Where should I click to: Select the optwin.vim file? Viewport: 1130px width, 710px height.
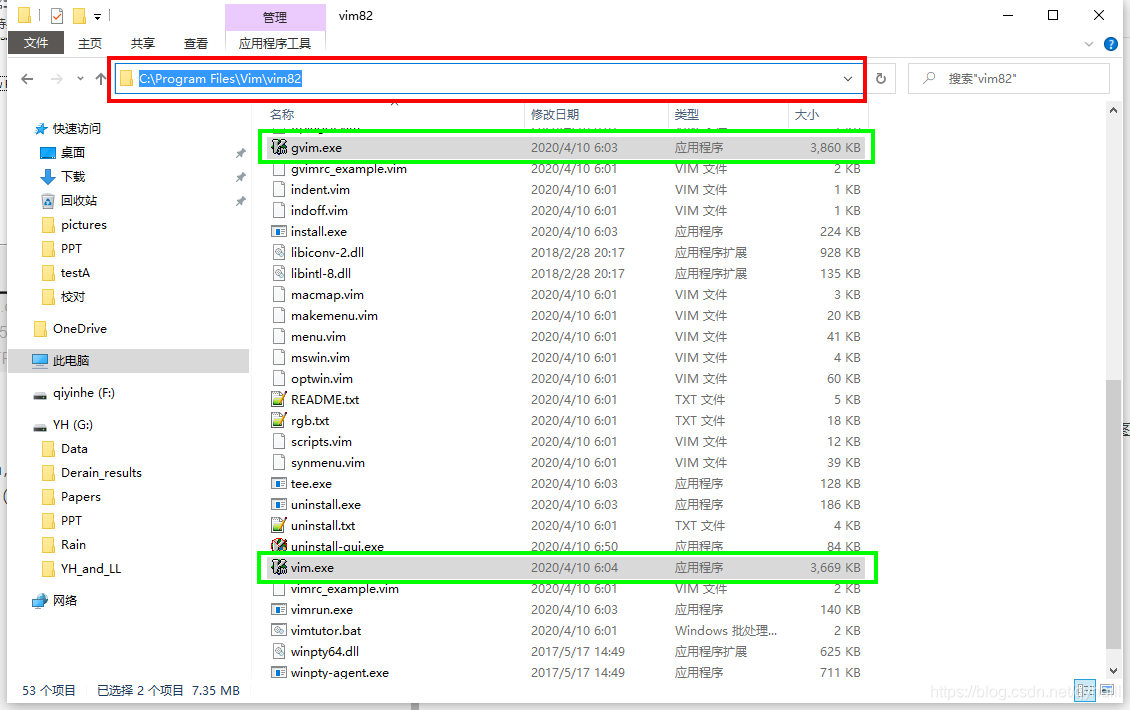click(321, 378)
